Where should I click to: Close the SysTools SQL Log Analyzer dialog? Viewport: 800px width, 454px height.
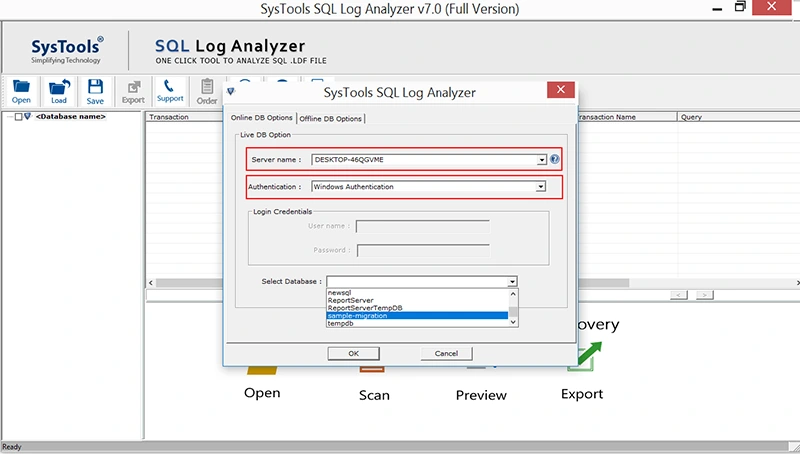(x=561, y=90)
